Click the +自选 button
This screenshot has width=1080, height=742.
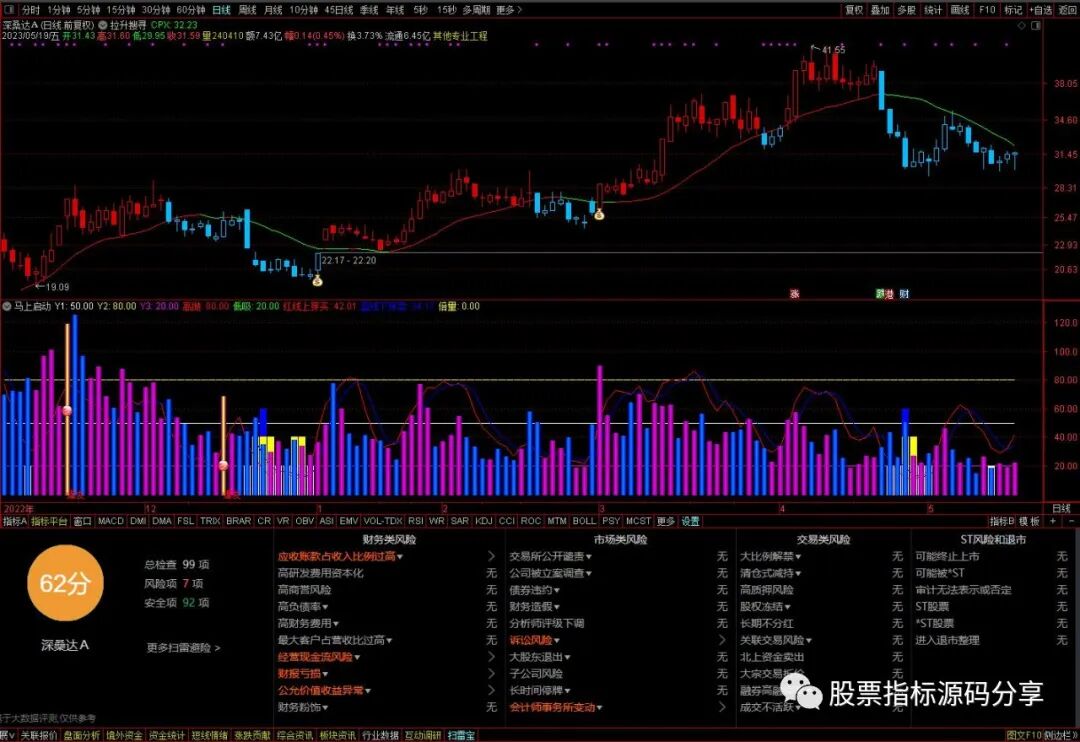1040,10
